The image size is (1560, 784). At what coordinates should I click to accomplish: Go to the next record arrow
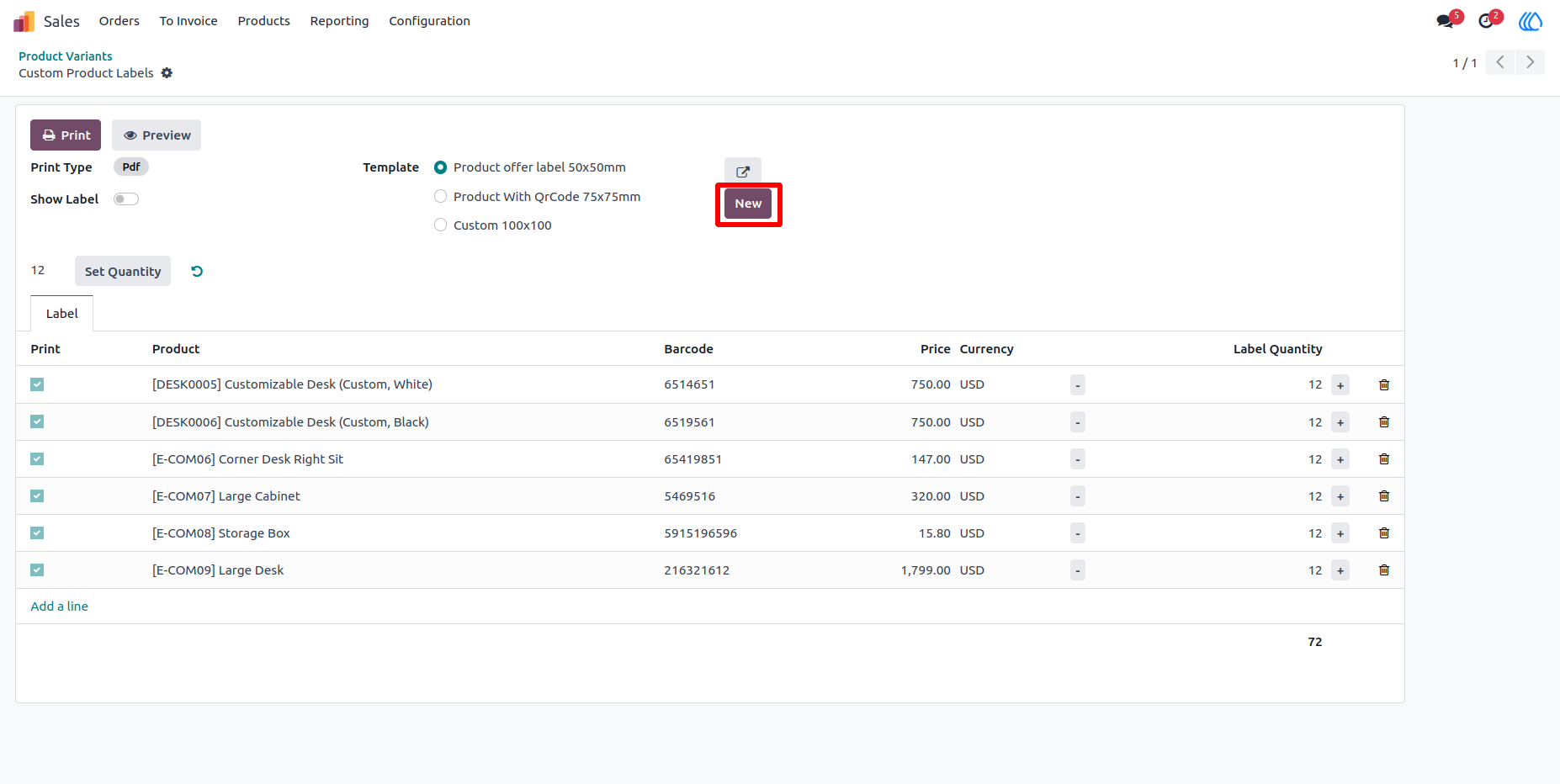1530,62
